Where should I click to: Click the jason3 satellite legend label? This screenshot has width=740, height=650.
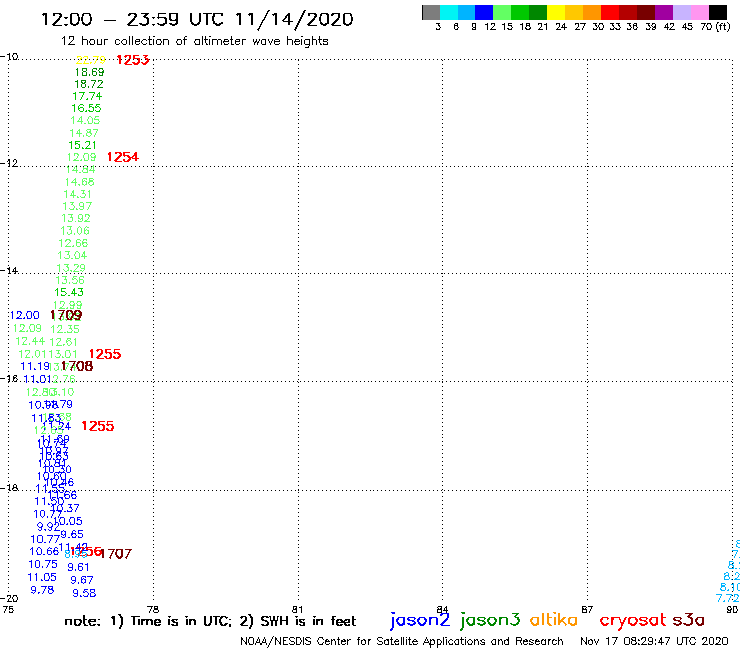[490, 620]
